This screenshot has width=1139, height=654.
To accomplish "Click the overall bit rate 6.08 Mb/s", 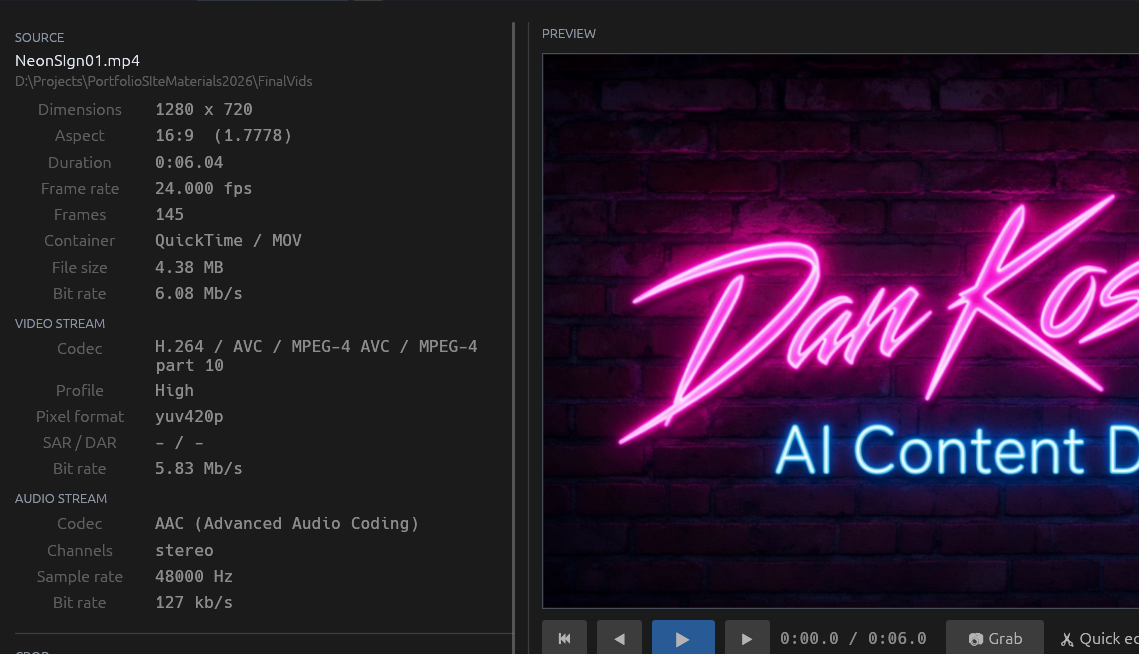I will click(198, 294).
